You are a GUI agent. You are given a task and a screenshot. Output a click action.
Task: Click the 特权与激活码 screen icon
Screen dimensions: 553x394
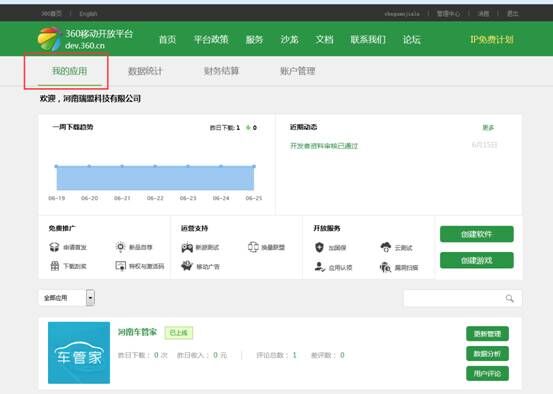[121, 266]
